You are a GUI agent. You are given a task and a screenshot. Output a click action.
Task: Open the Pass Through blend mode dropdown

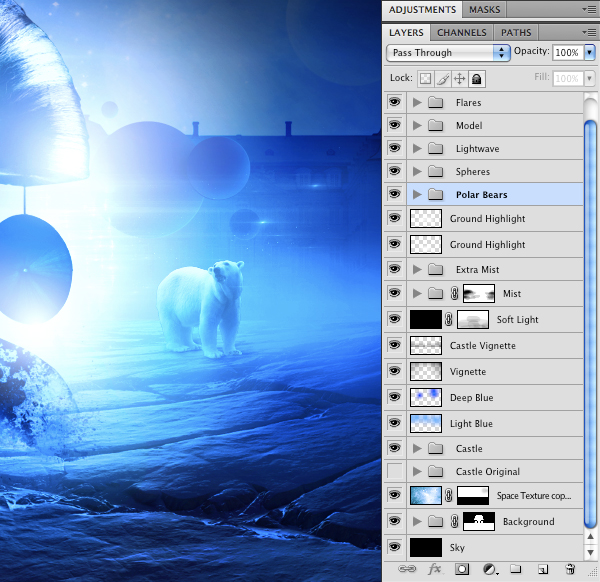click(448, 52)
